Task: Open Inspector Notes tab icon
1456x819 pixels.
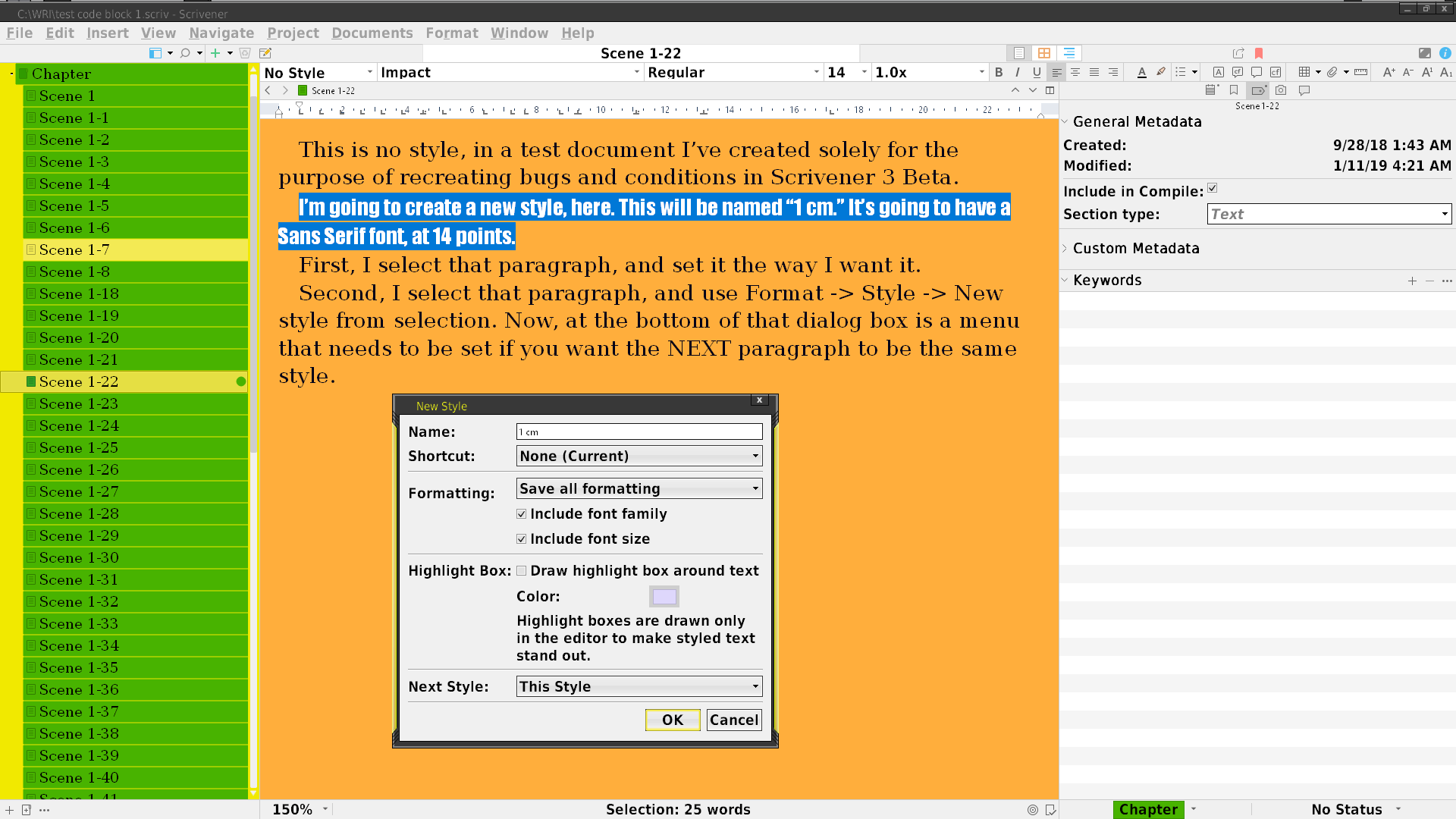Action: tap(1212, 90)
